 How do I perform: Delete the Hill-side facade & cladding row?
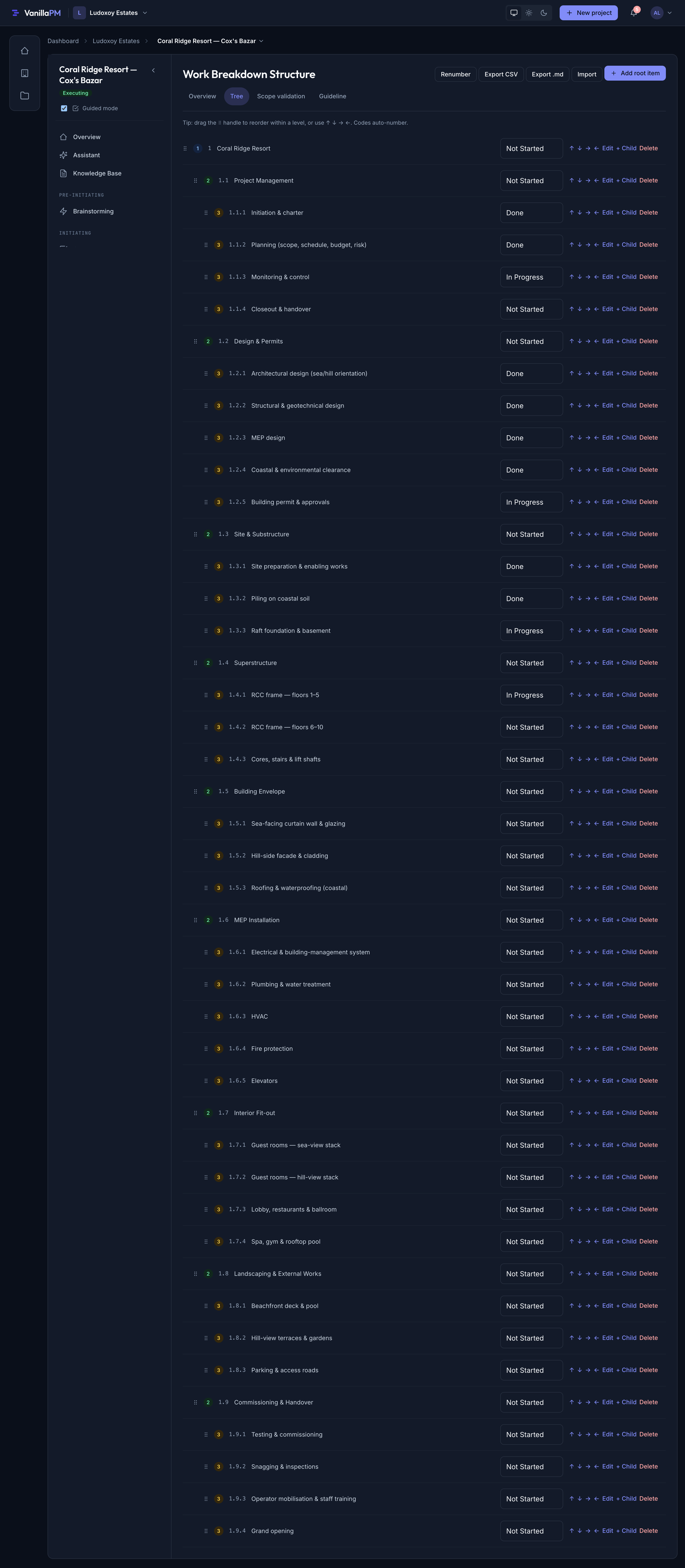coord(648,856)
